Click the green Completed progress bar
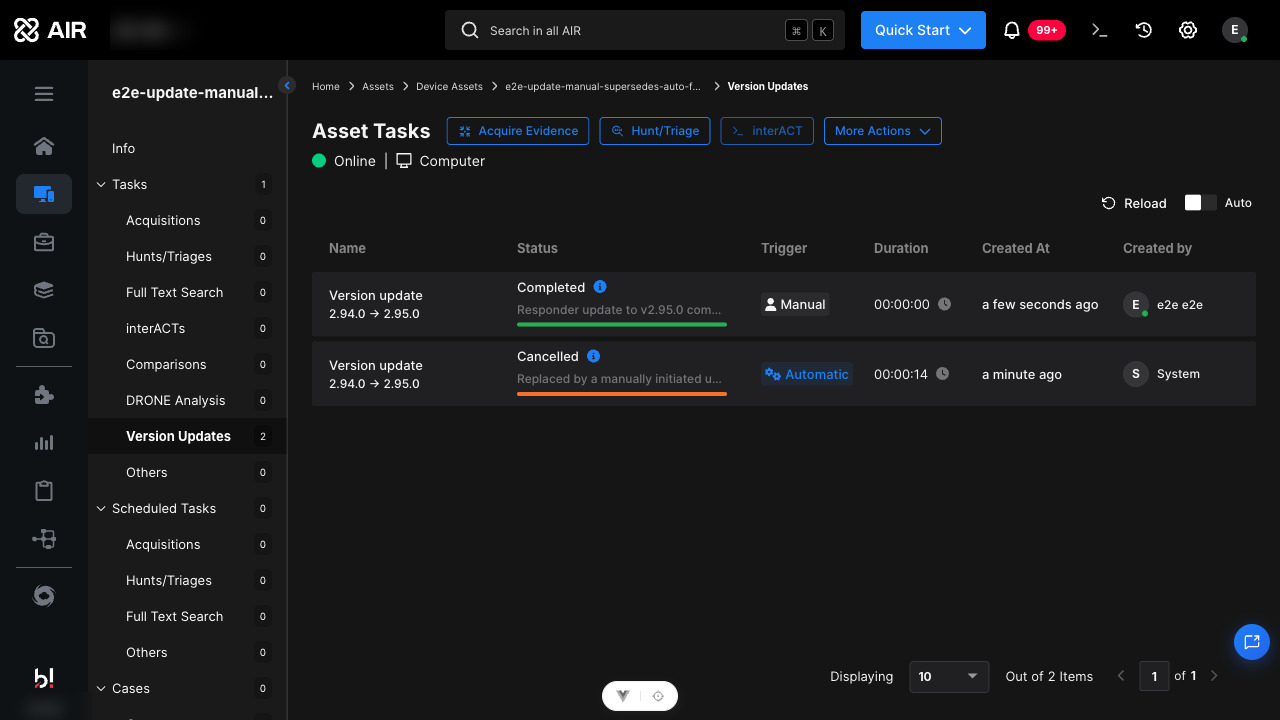Viewport: 1280px width, 720px height. click(622, 324)
